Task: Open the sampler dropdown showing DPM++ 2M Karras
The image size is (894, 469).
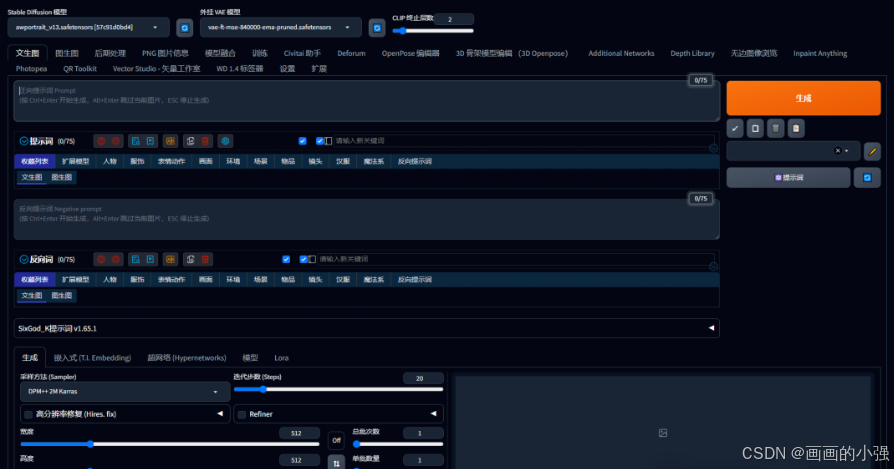Action: click(x=125, y=391)
